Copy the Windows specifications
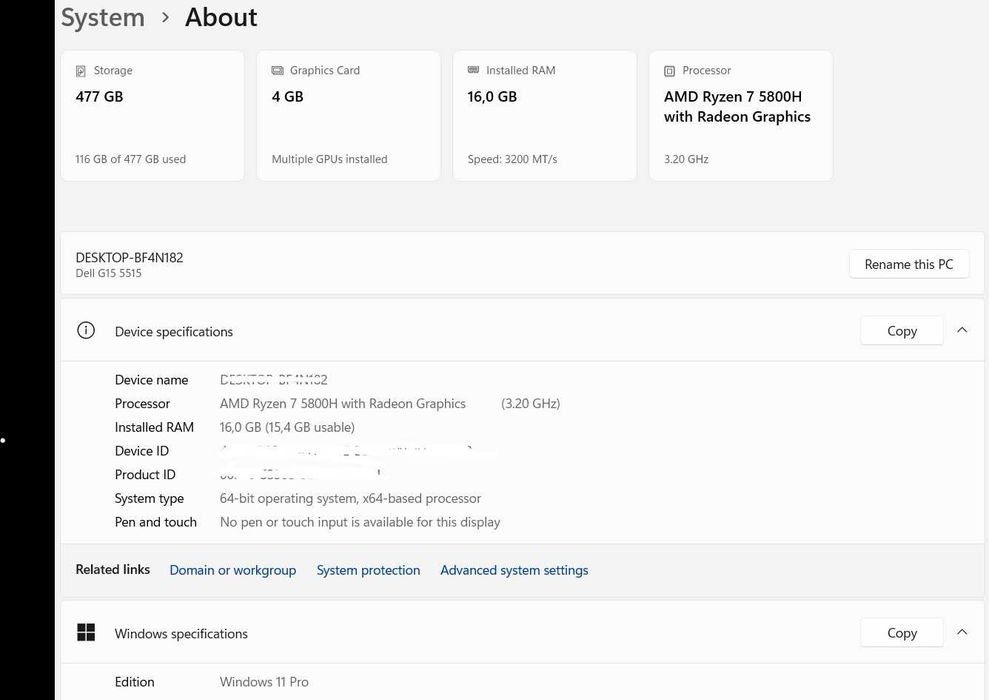The width and height of the screenshot is (989, 700). tap(901, 633)
